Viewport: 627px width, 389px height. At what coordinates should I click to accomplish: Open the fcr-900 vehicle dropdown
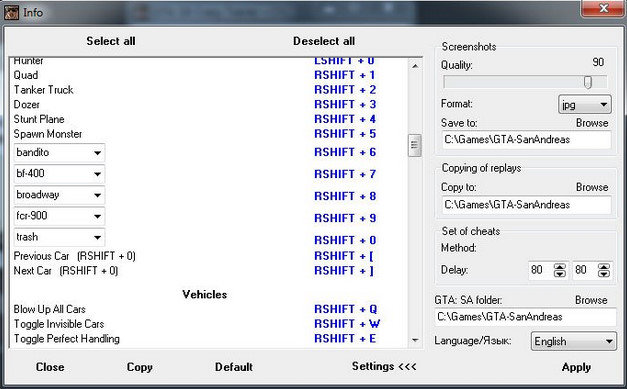pos(59,216)
